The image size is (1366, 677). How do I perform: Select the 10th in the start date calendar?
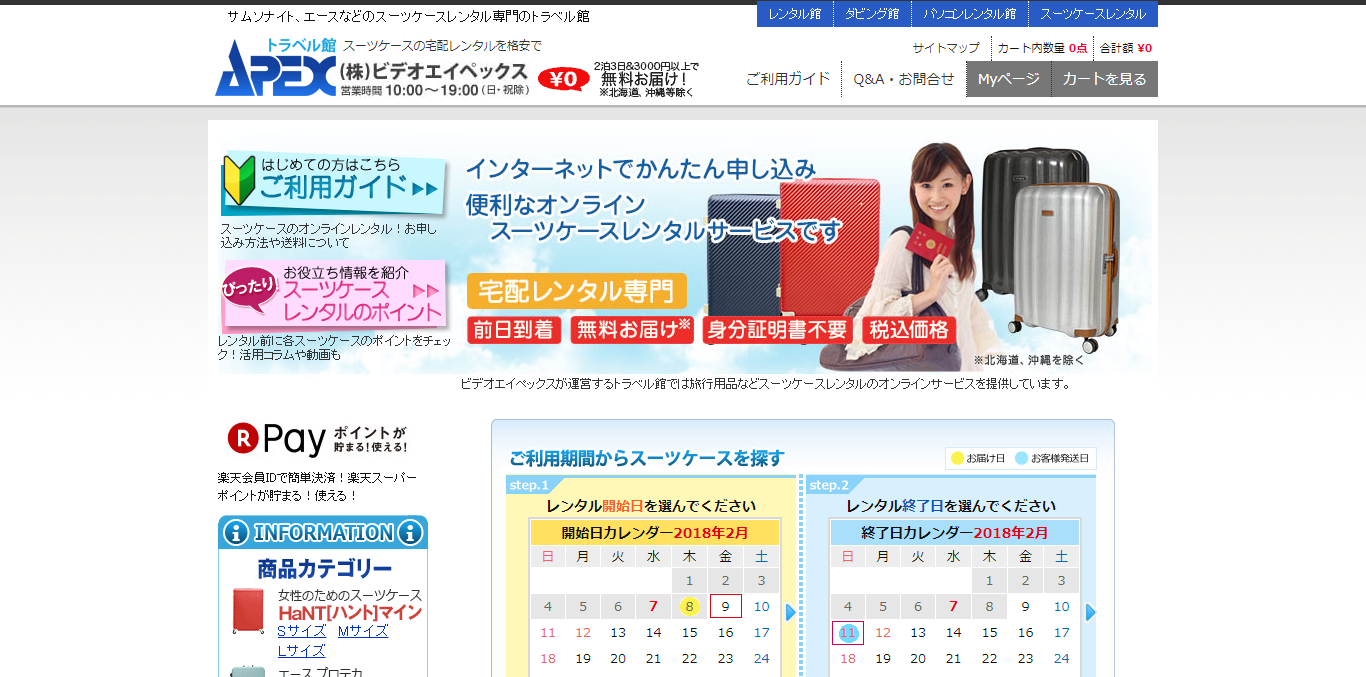point(762,606)
